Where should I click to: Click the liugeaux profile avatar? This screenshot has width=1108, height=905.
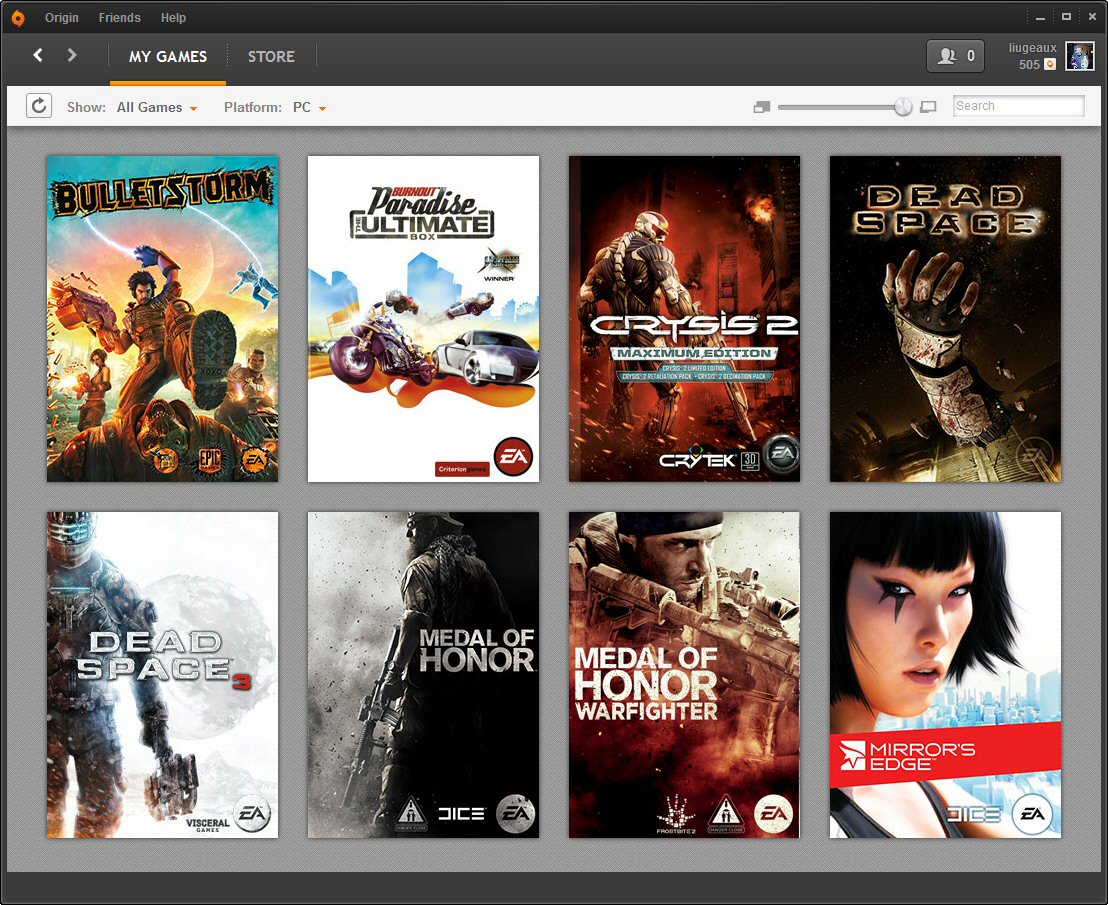coord(1080,57)
